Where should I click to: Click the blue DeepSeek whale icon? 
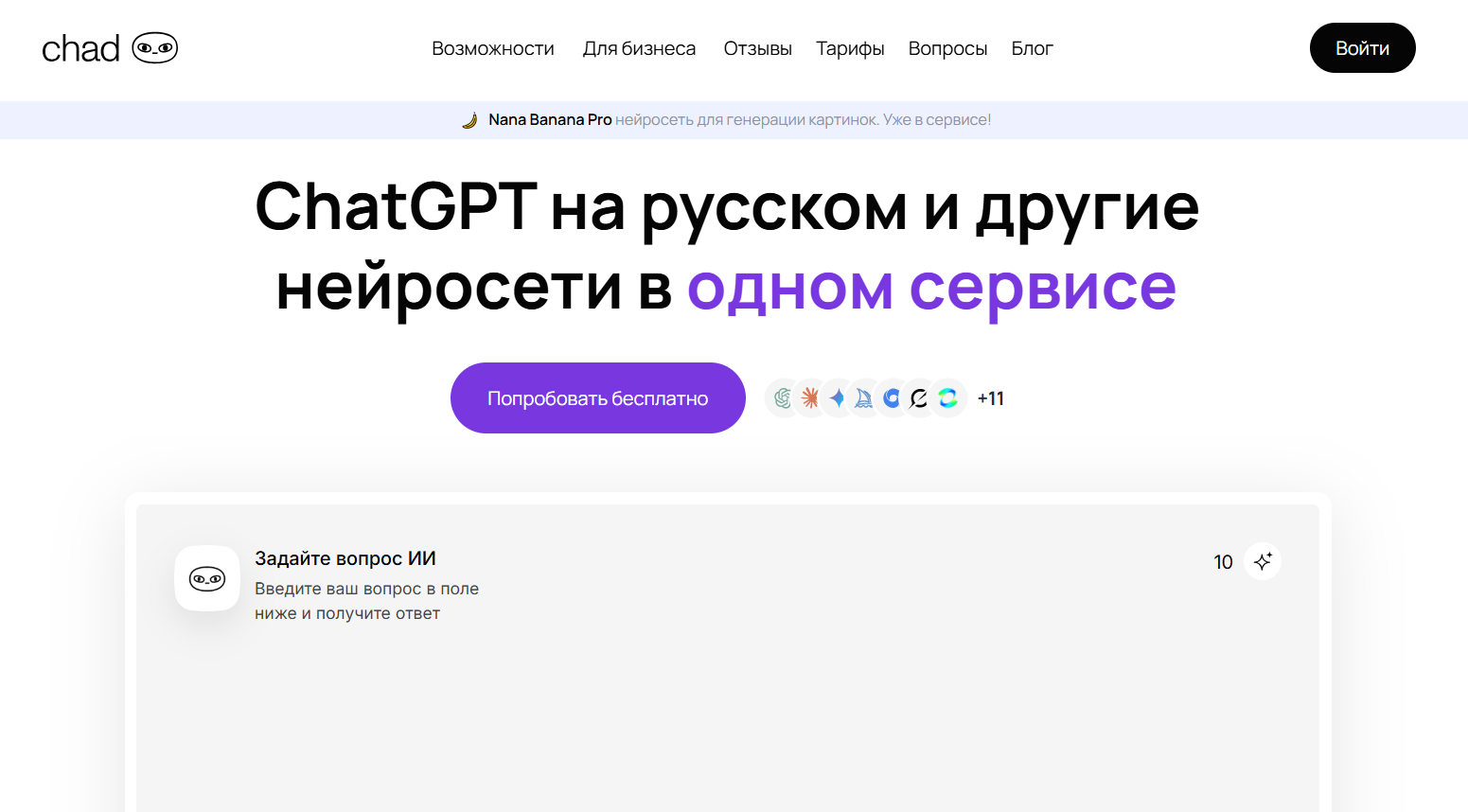(x=892, y=398)
